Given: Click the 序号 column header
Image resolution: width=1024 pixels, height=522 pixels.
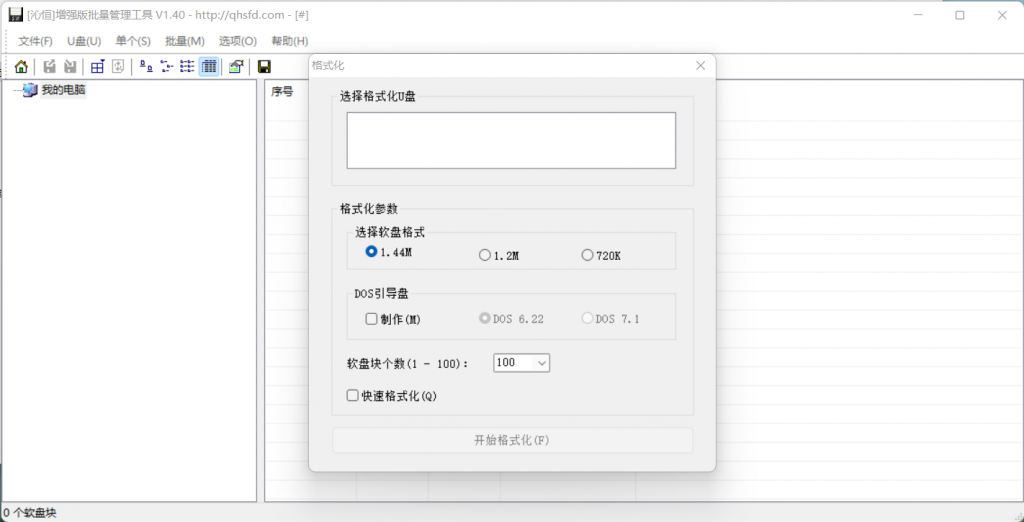Looking at the screenshot, I should 282,91.
